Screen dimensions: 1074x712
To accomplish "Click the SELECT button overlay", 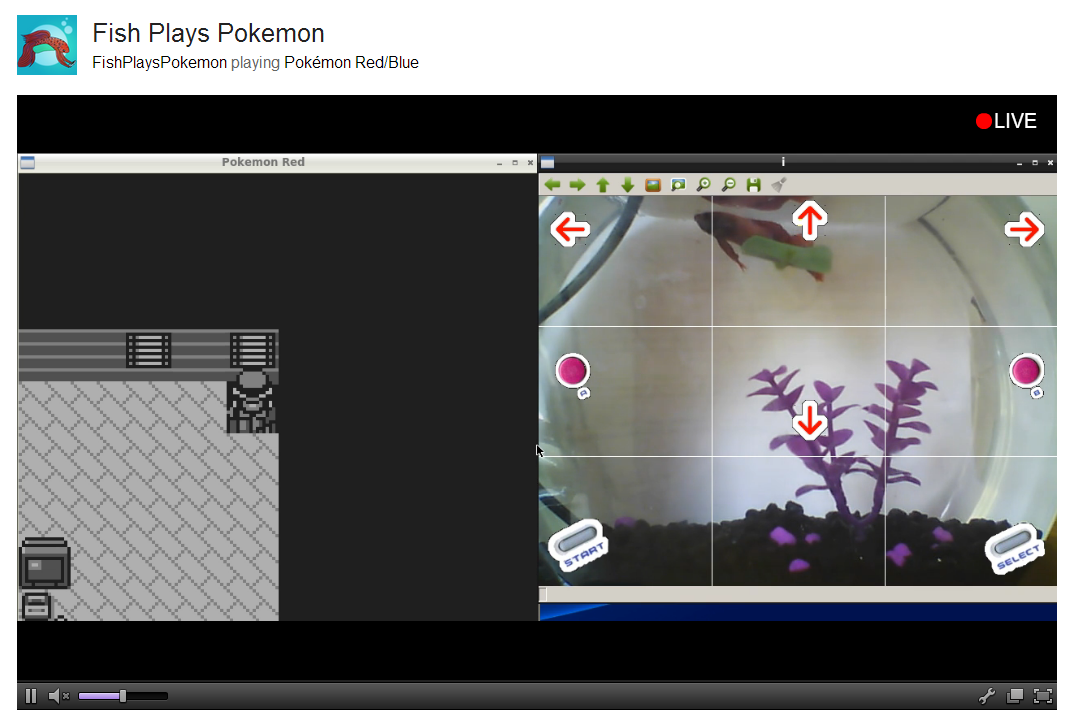I will click(x=1015, y=548).
